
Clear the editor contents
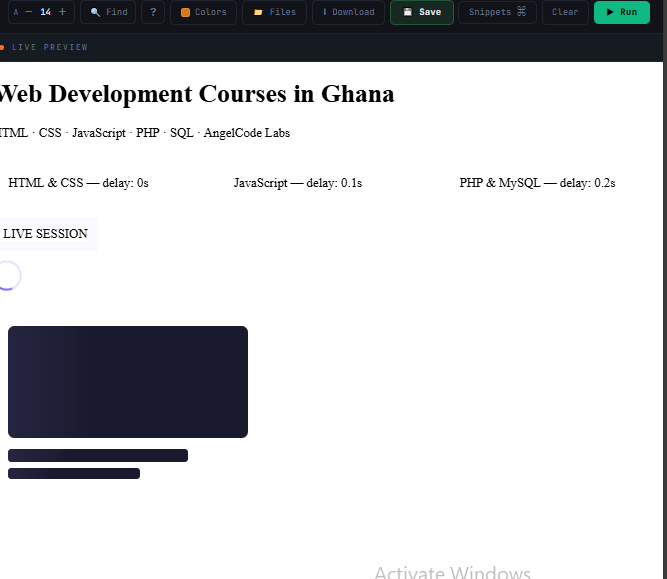pos(565,12)
